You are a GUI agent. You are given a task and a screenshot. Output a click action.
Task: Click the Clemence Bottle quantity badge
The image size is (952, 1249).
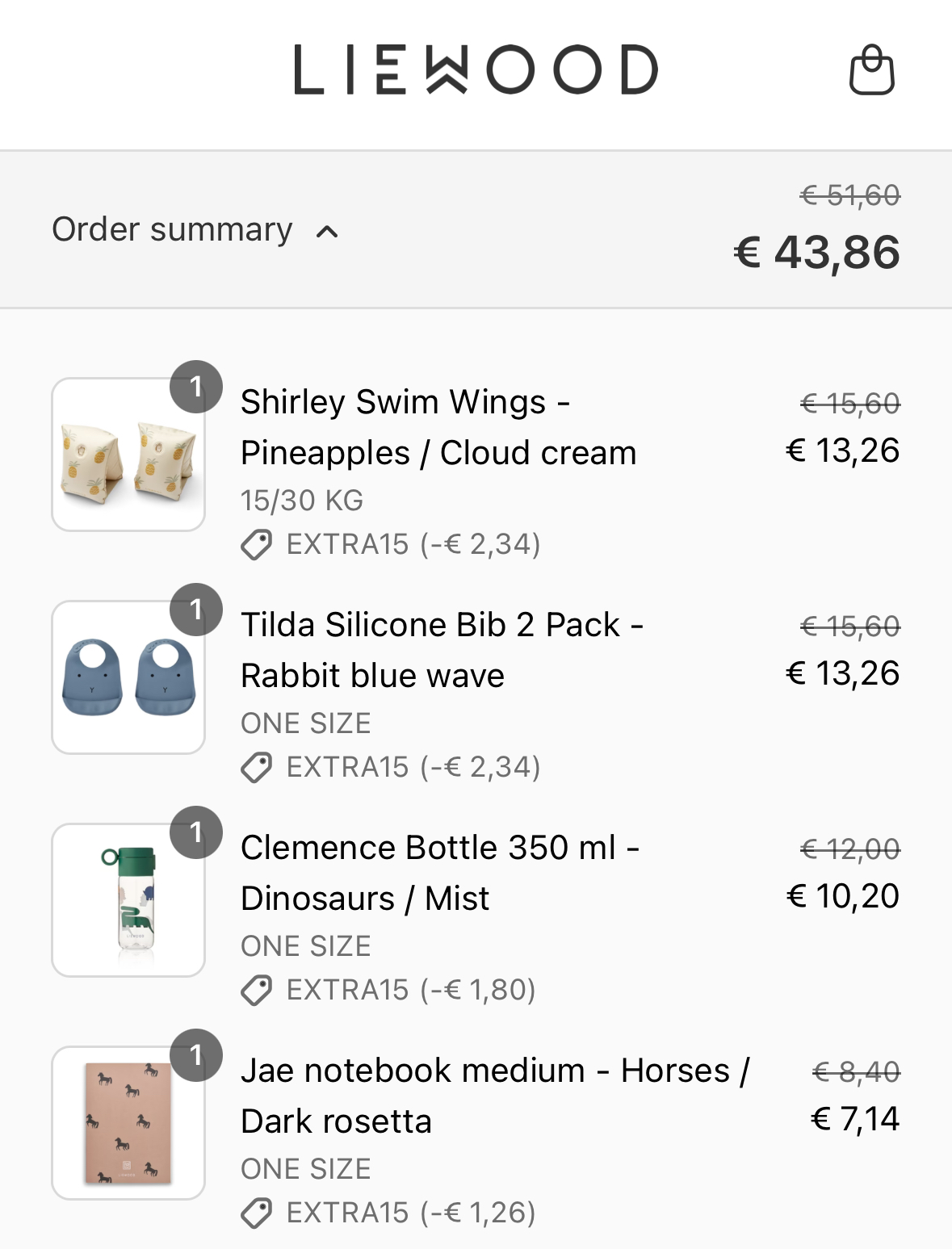(x=195, y=832)
